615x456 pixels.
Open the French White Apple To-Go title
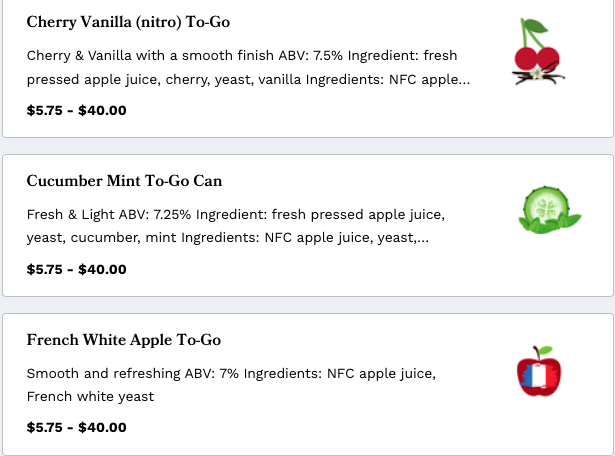124,340
